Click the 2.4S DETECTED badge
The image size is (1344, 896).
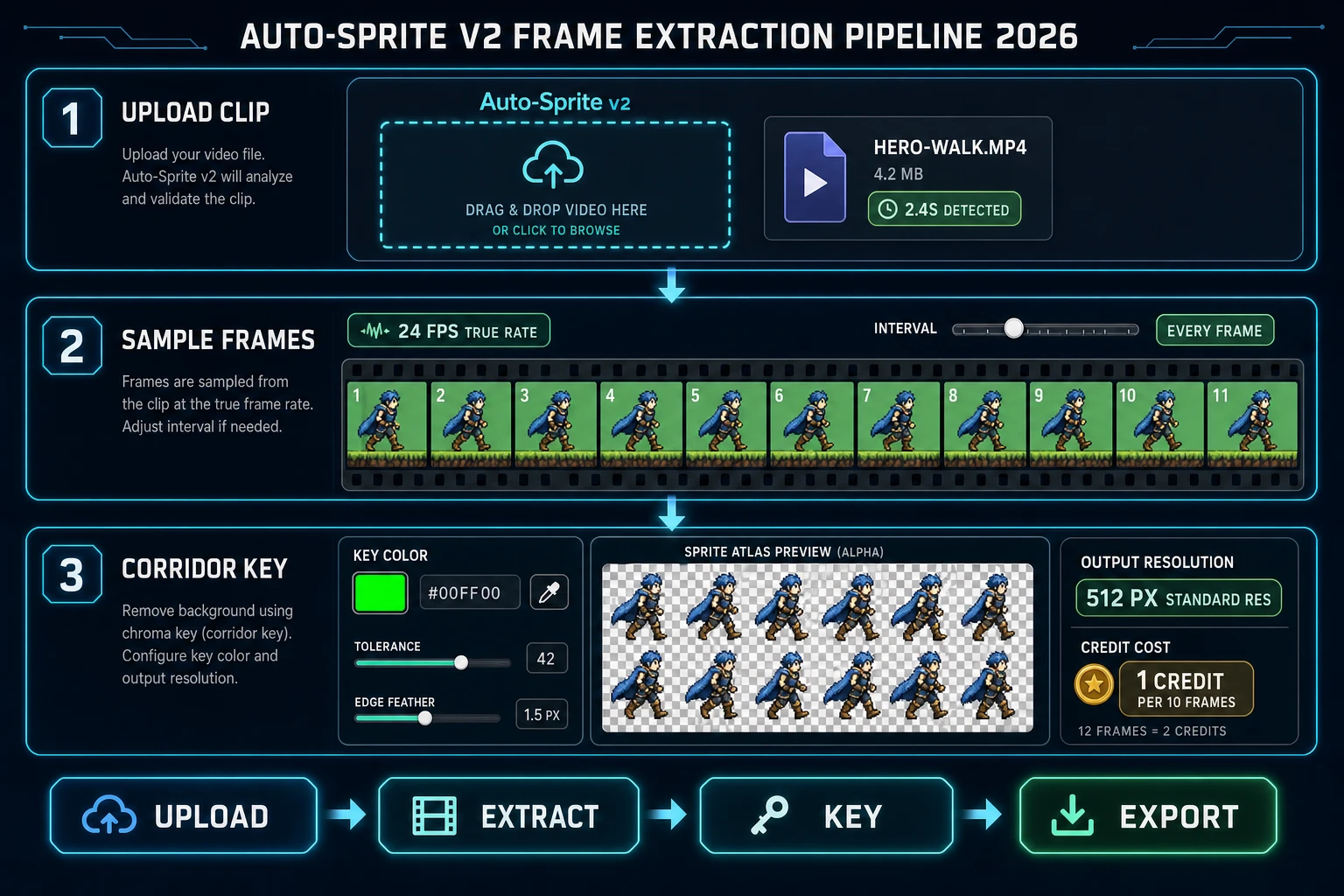(945, 209)
